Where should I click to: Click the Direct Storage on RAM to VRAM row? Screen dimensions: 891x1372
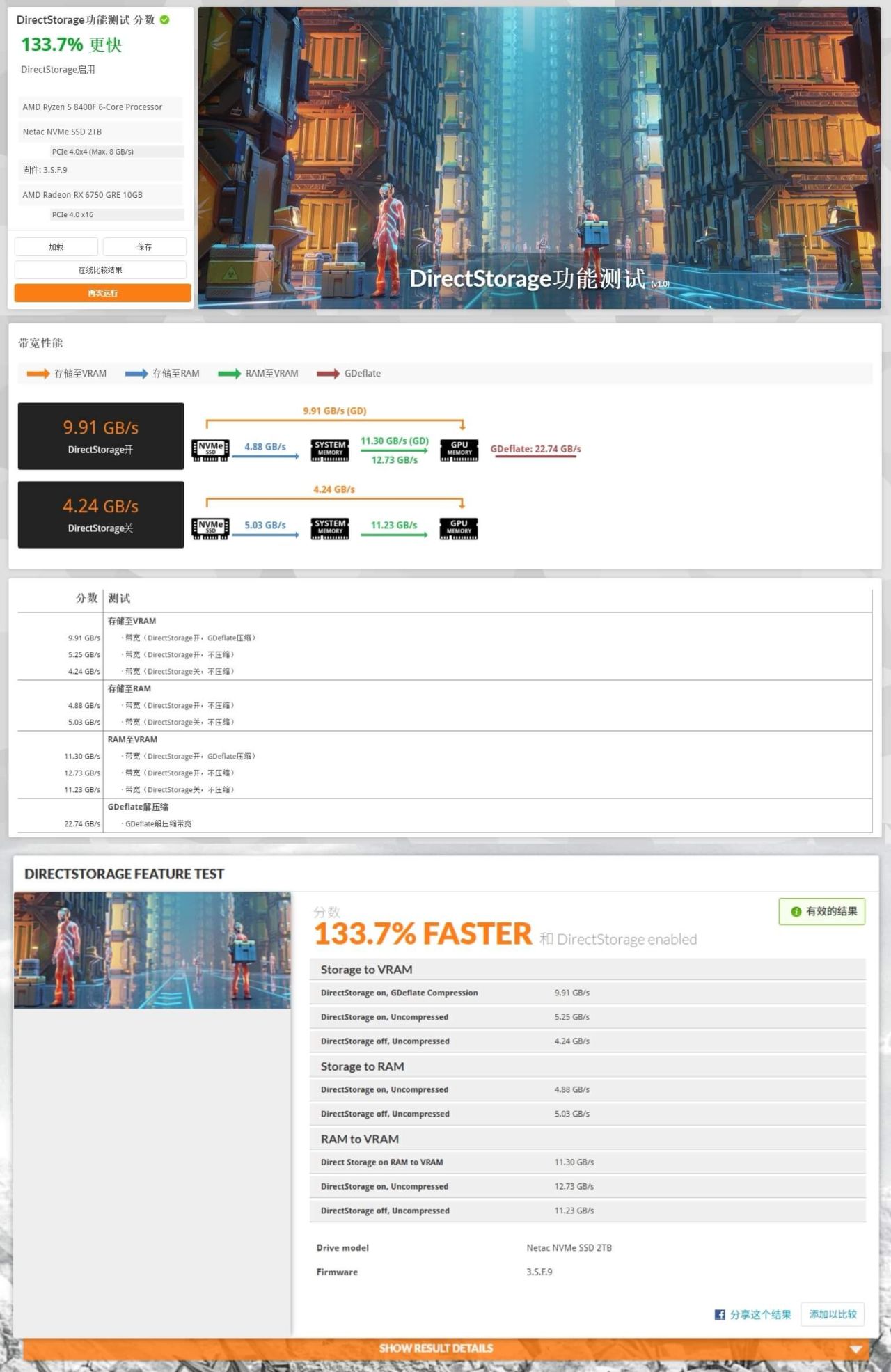tap(588, 1162)
